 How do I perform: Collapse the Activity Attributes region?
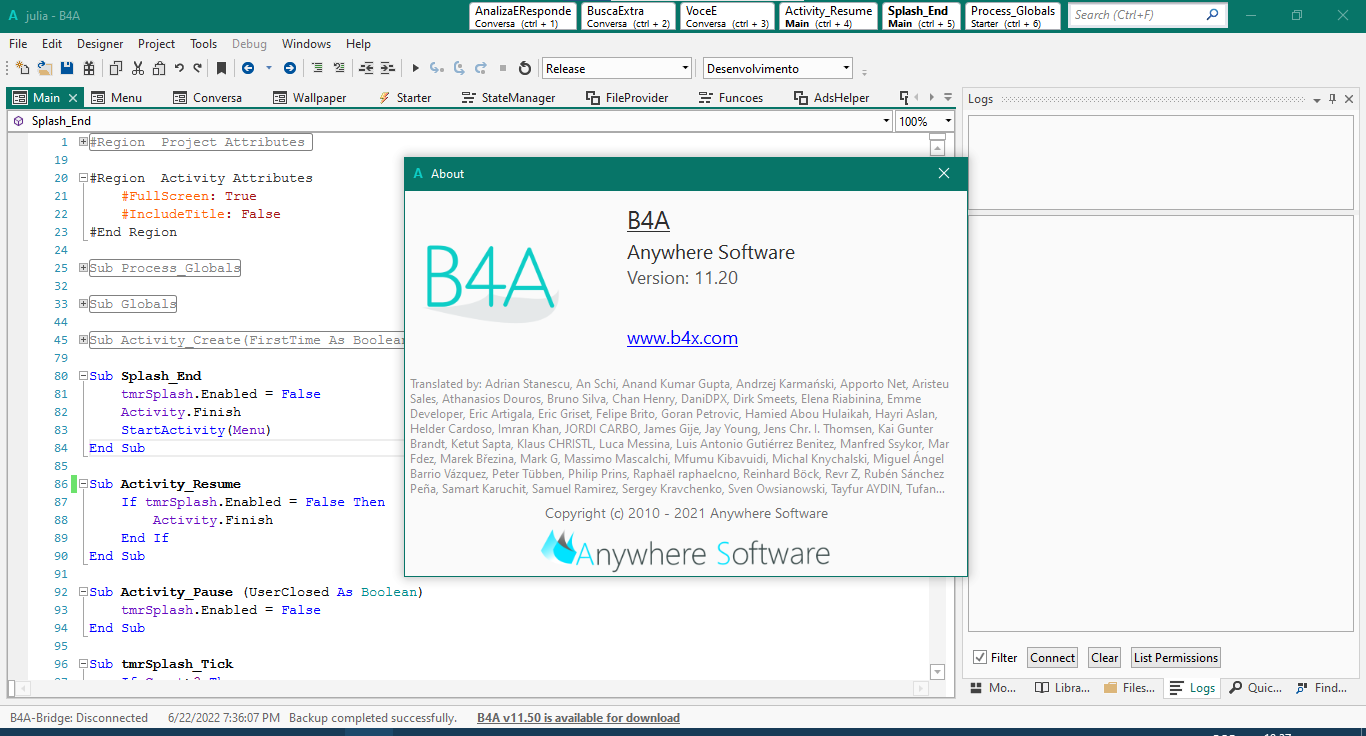point(83,178)
